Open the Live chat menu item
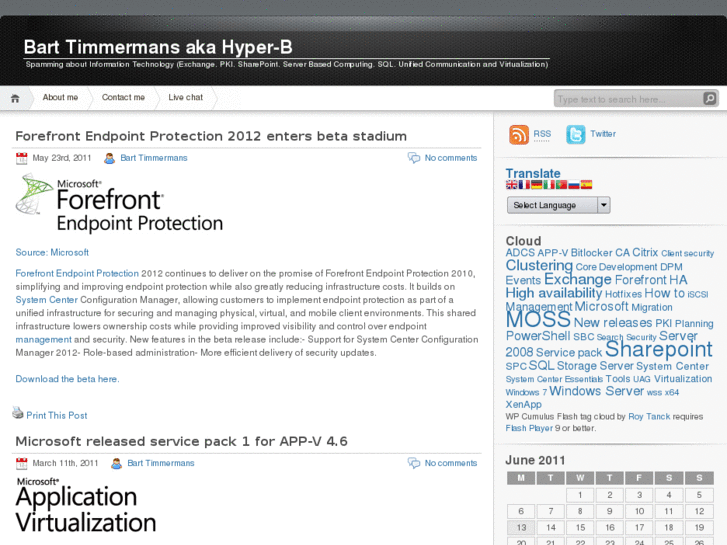Viewport: 727px width, 545px height. pyautogui.click(x=185, y=97)
